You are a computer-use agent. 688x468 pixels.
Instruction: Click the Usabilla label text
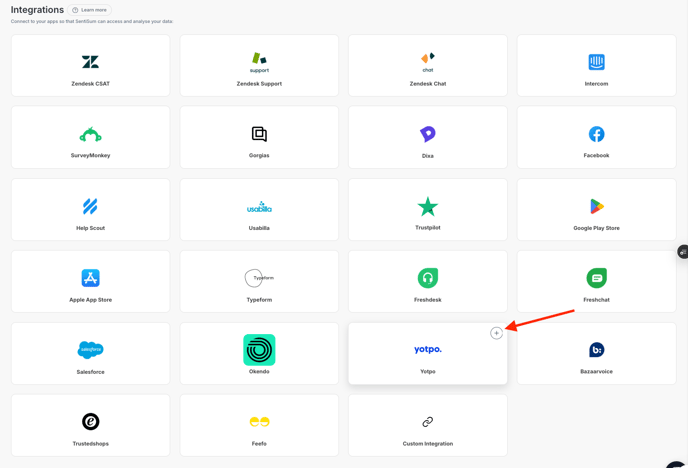[x=259, y=228]
